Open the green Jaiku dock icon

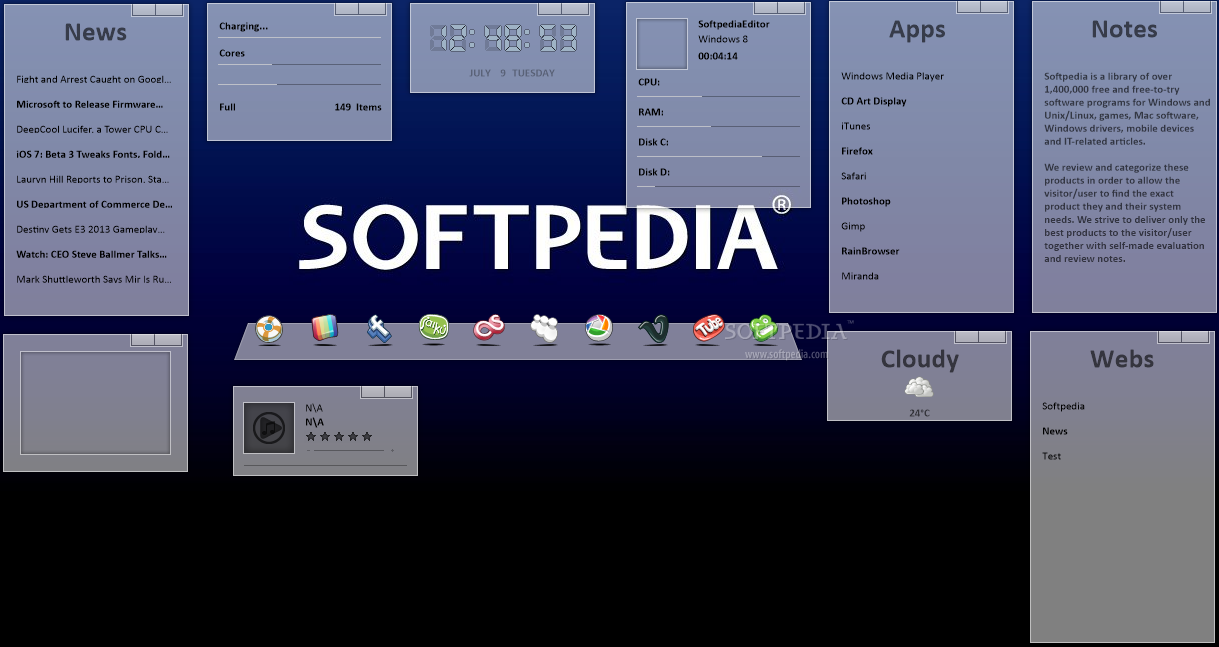(434, 327)
